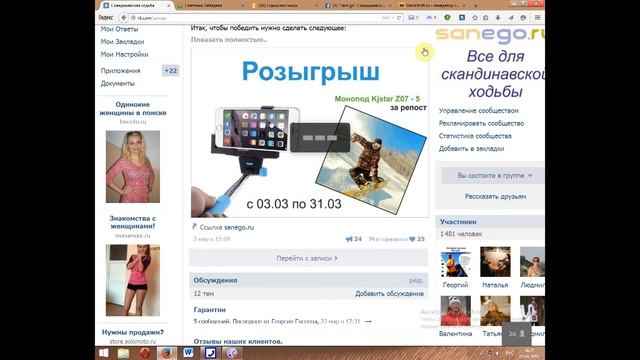Open member Георгий's avatar

pos(455,262)
